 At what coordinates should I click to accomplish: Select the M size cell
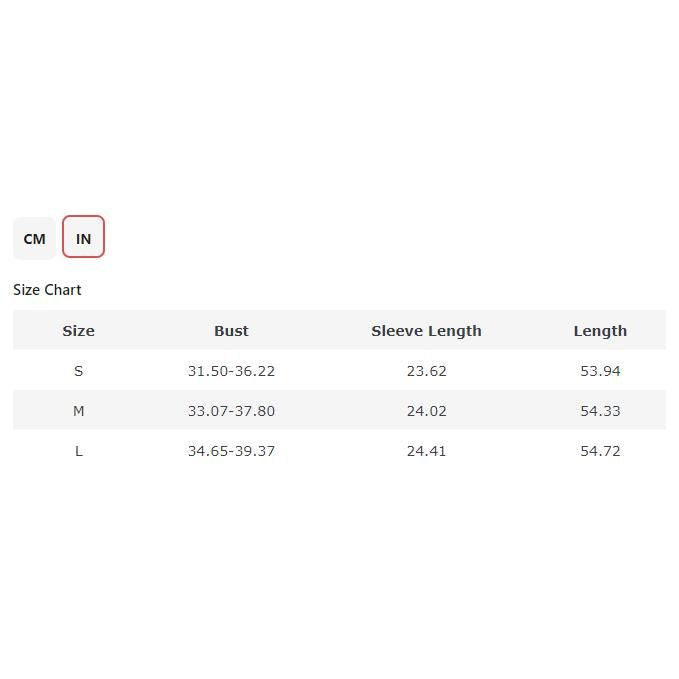click(78, 411)
